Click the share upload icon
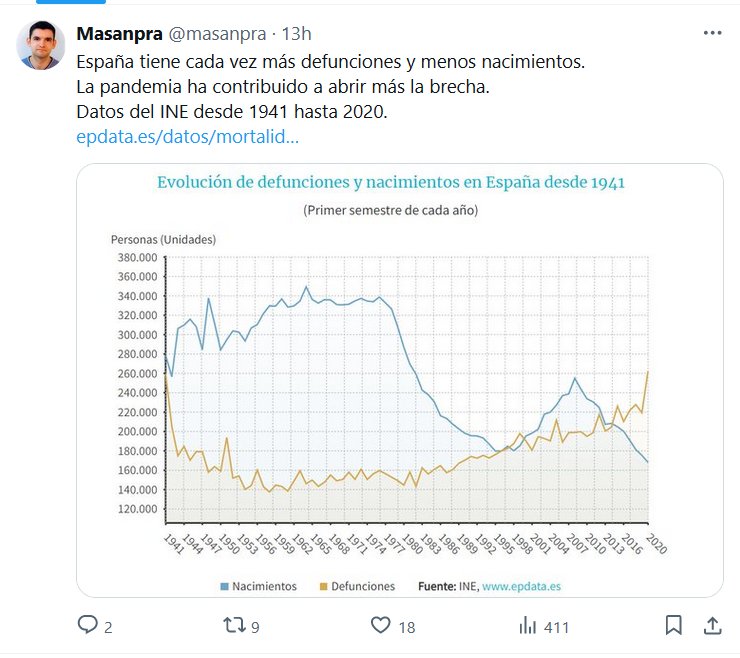 coord(712,626)
